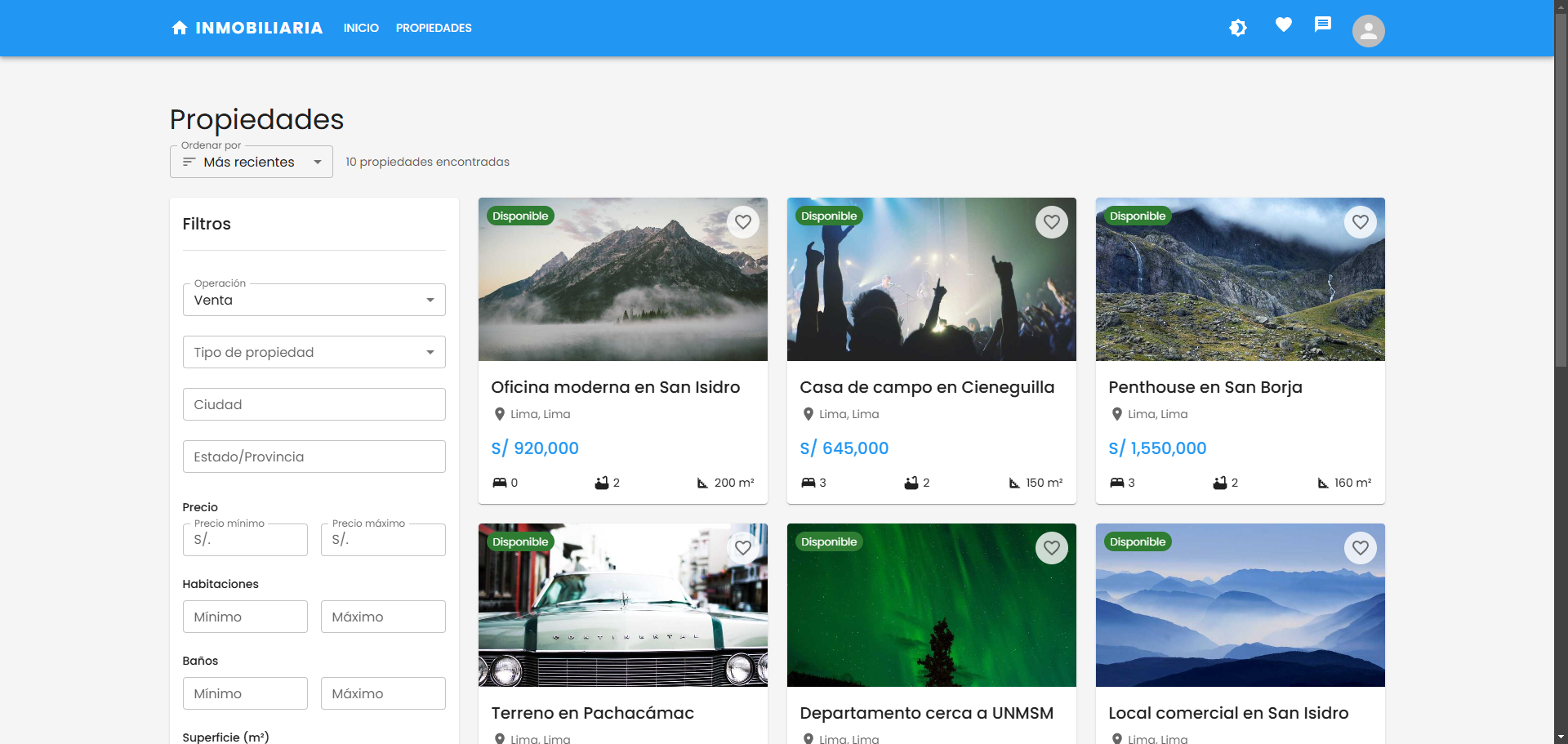Click the concert photo of Casa de campo
This screenshot has height=744, width=1568.
point(932,279)
